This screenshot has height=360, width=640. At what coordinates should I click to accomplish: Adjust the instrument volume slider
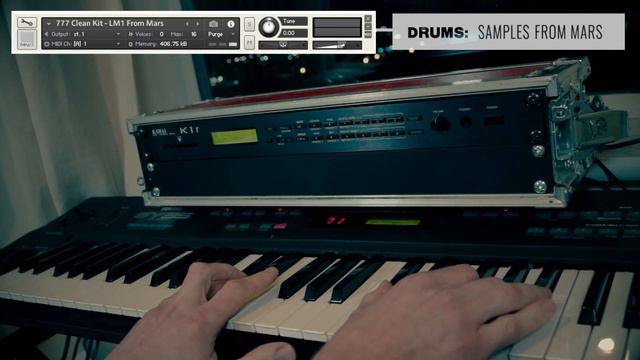pyautogui.click(x=337, y=45)
